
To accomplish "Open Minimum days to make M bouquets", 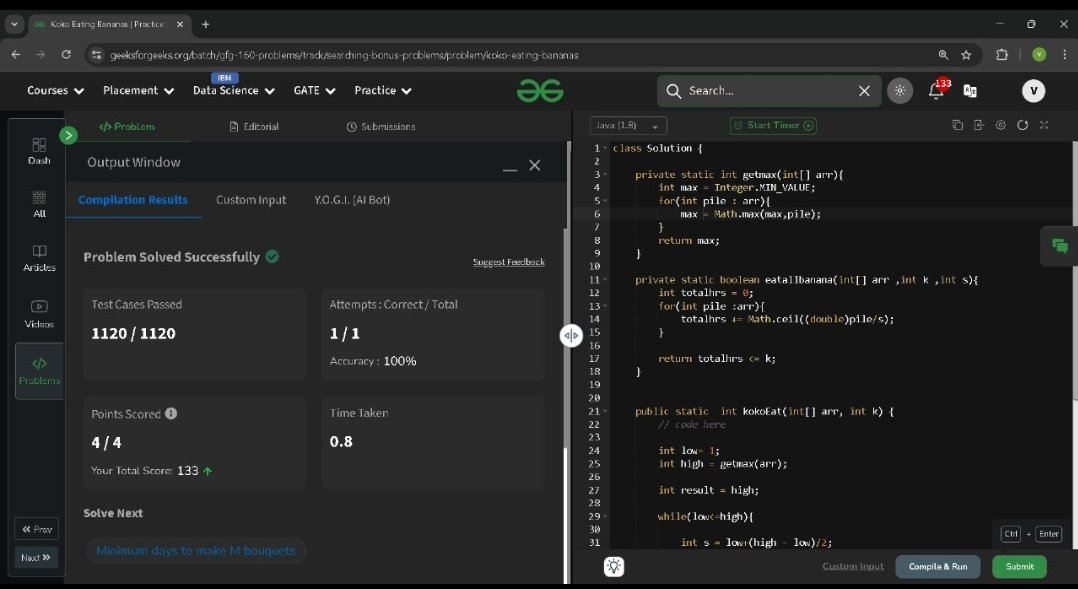I will click(196, 551).
